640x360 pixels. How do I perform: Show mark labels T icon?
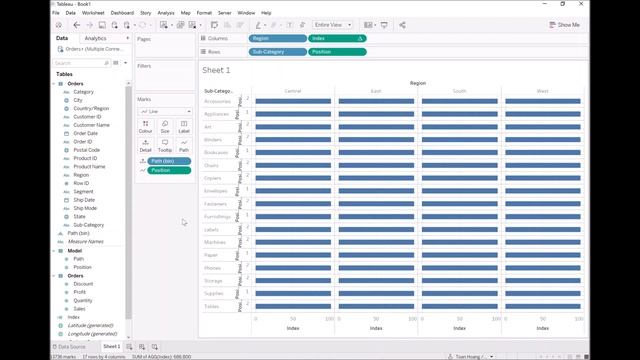click(289, 25)
